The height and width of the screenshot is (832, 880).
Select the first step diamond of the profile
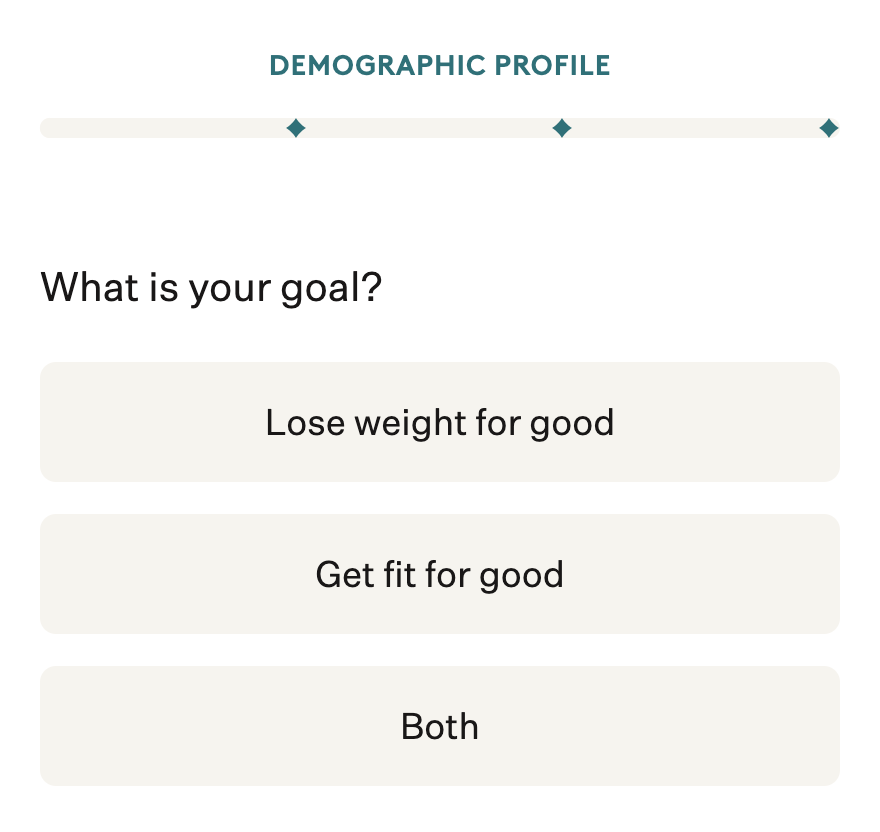[x=295, y=128]
